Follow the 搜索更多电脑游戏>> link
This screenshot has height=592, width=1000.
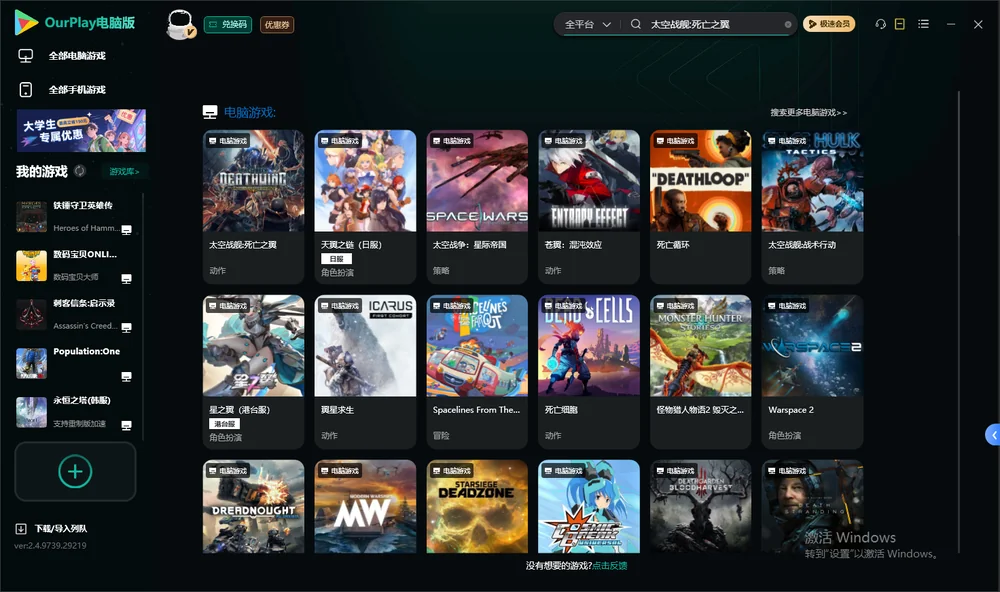coord(809,113)
